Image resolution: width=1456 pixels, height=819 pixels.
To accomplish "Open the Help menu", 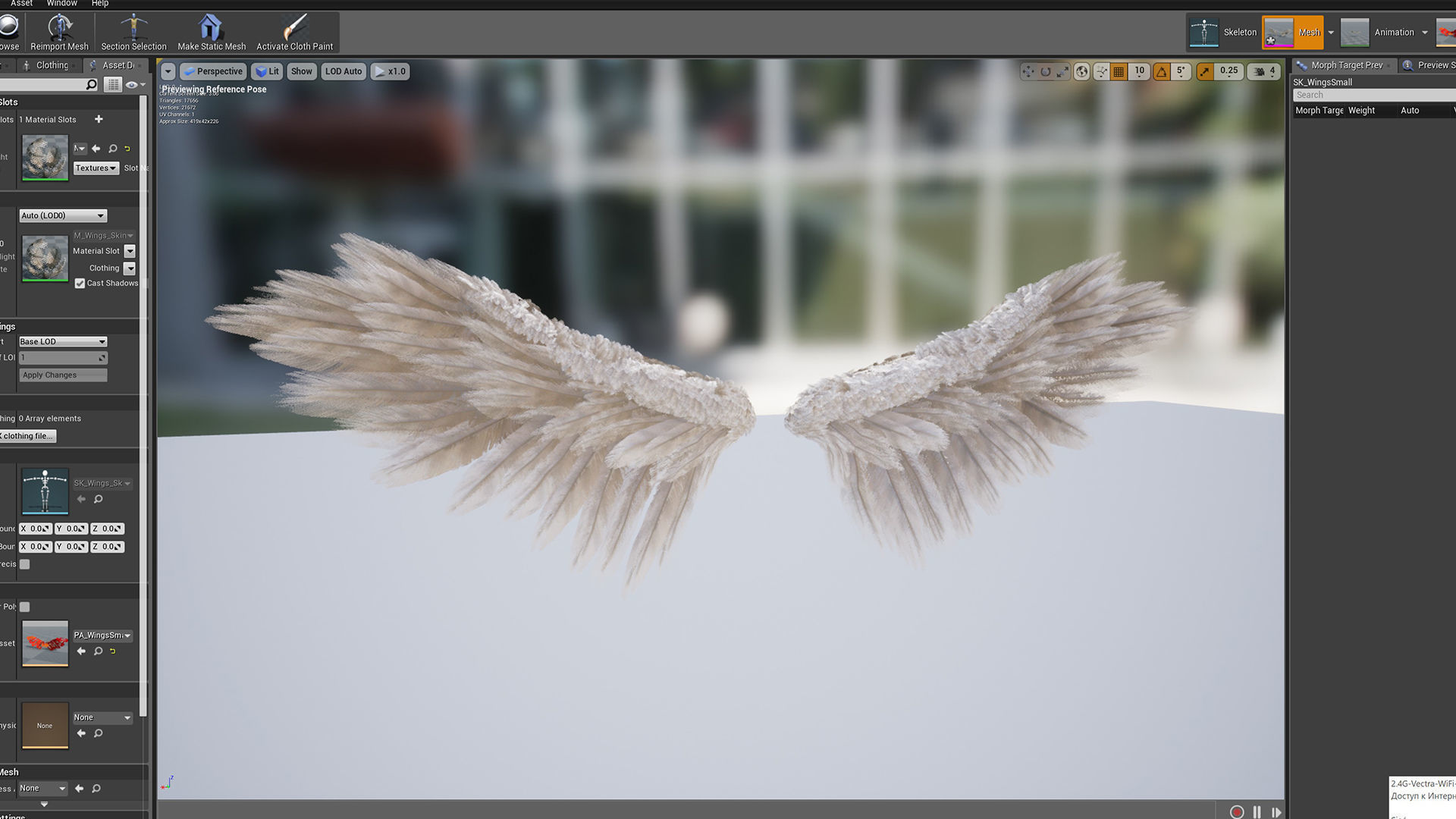I will pyautogui.click(x=100, y=4).
